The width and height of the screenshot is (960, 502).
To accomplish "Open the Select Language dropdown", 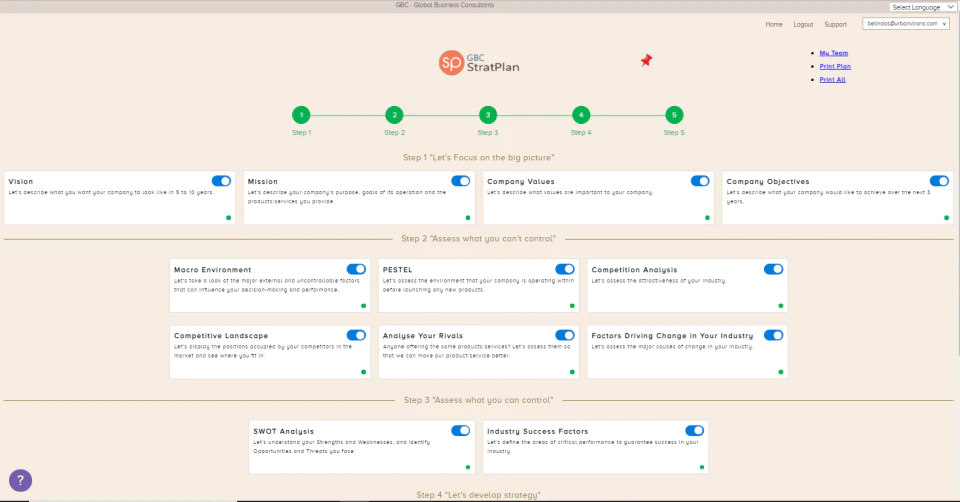I will click(923, 7).
